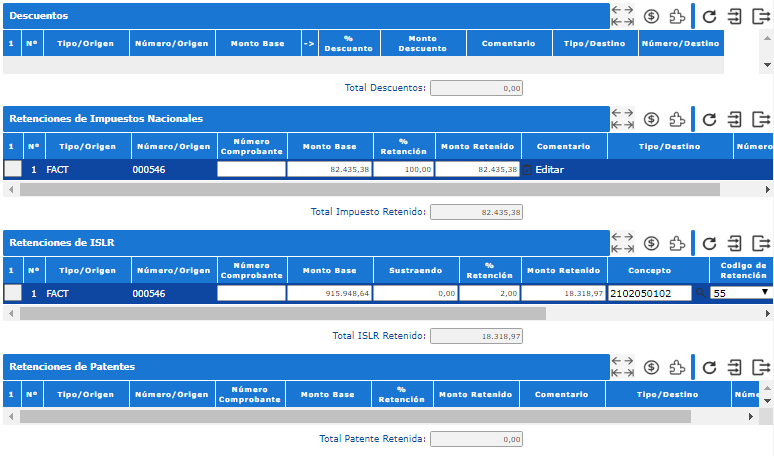Refresh the Descuentos section
The height and width of the screenshot is (456, 774).
[709, 17]
